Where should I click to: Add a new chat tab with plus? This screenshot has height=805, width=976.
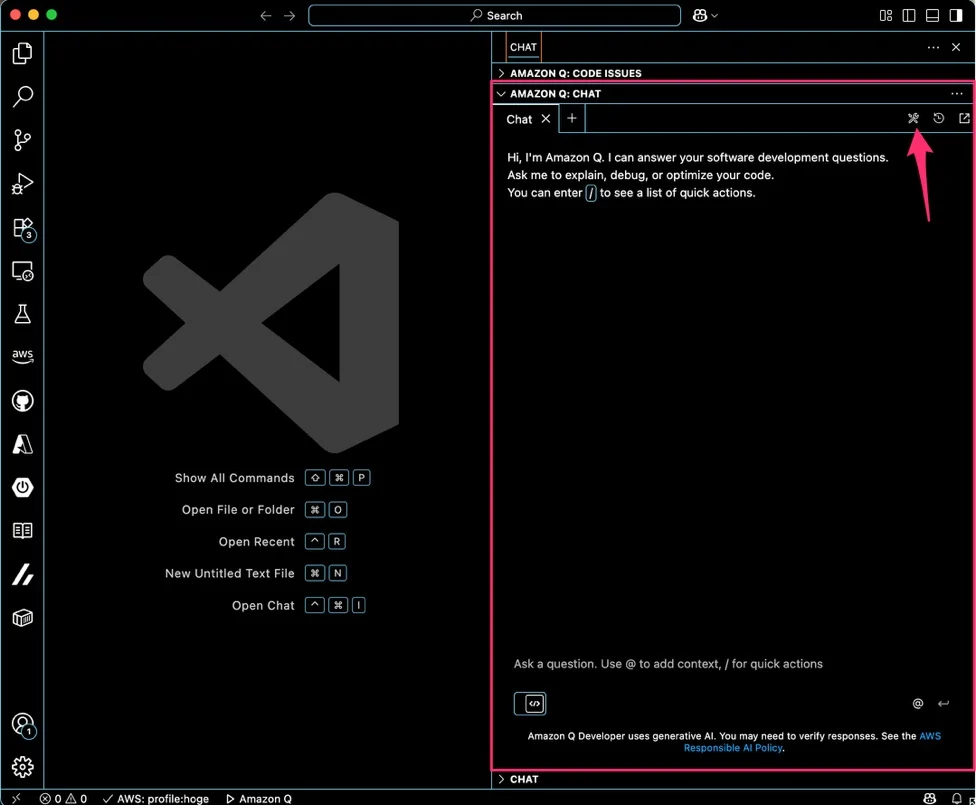pyautogui.click(x=572, y=118)
